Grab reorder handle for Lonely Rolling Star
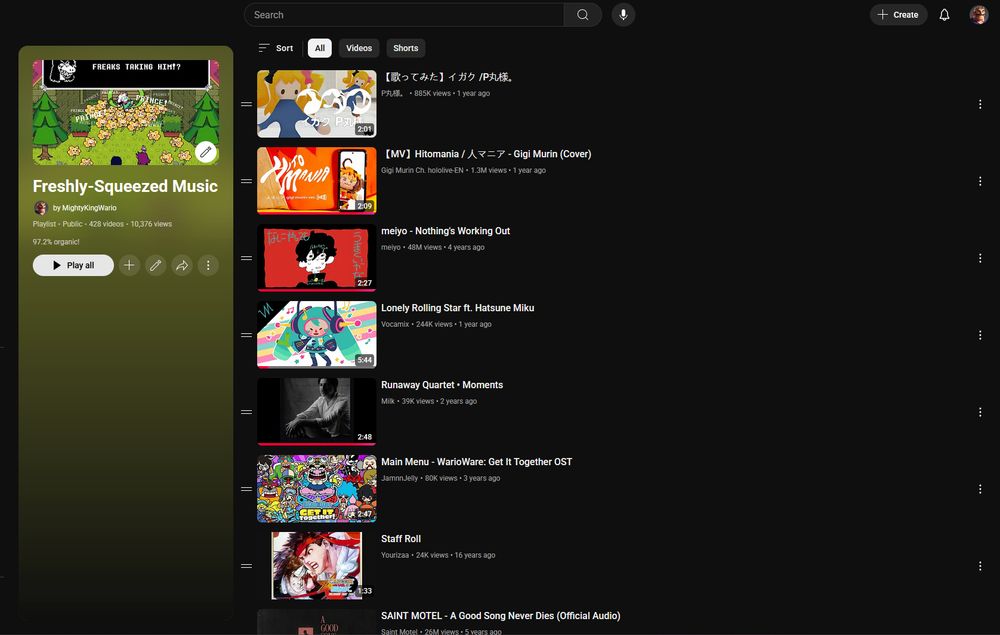The width and height of the screenshot is (1000, 635). pos(246,335)
